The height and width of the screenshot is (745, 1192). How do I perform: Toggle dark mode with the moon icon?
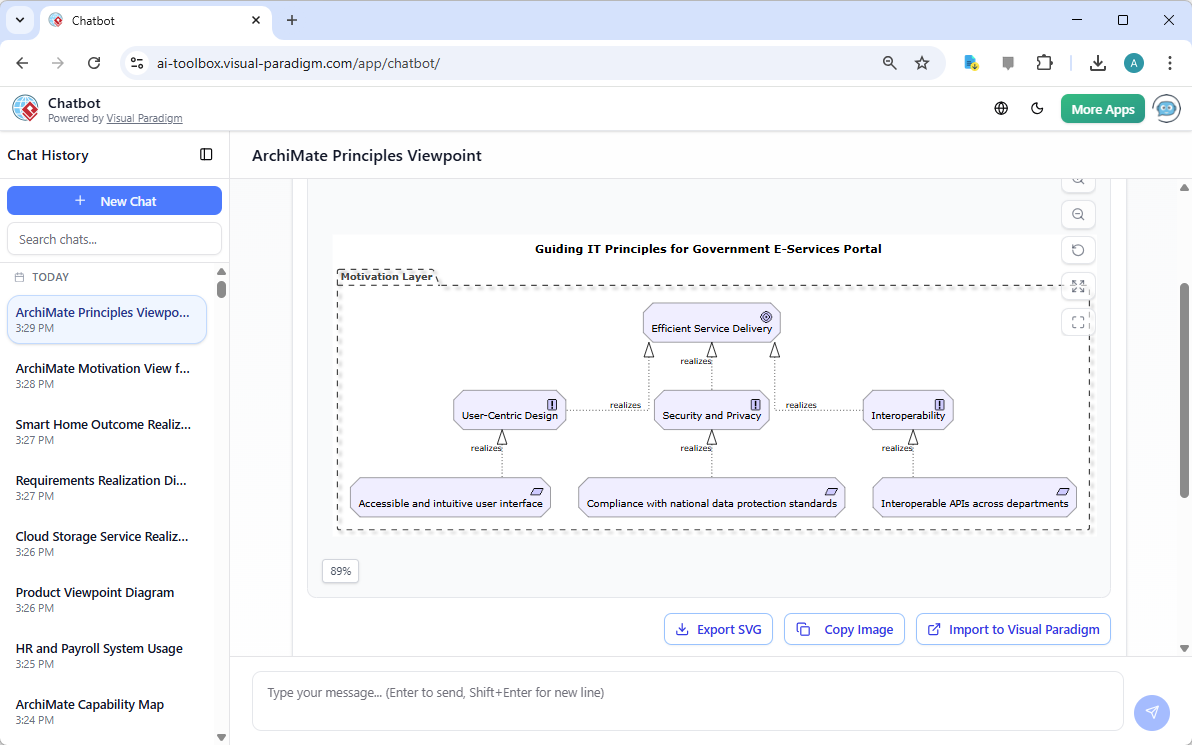point(1037,108)
